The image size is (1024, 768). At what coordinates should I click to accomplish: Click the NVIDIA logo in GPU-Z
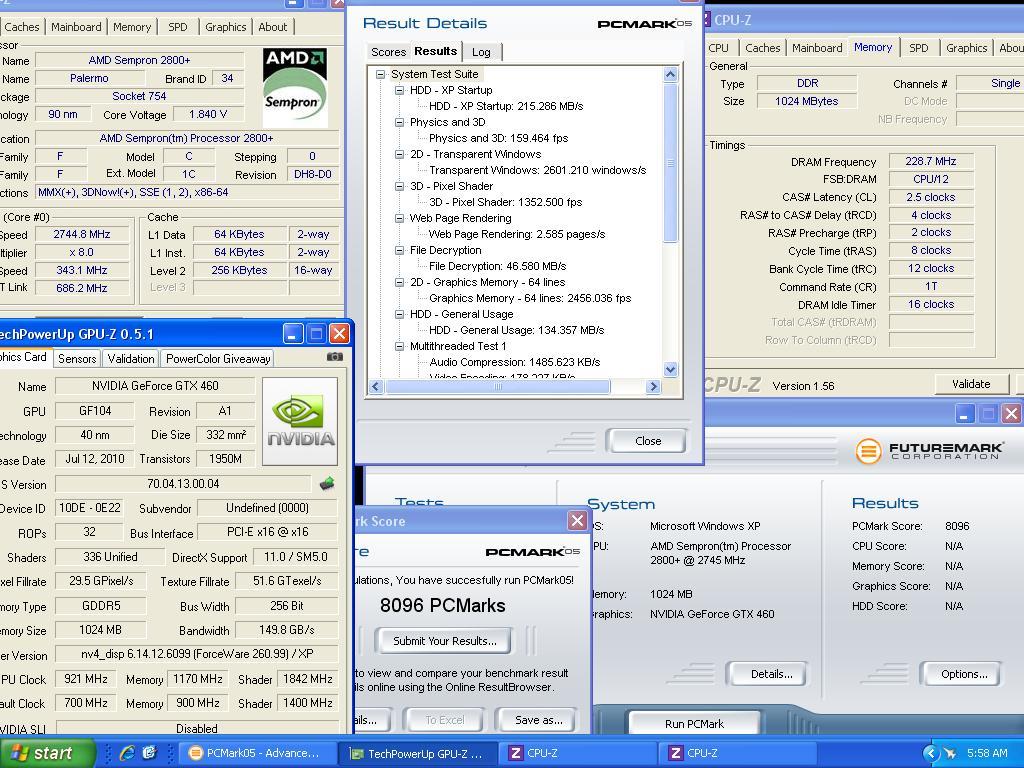(x=300, y=421)
